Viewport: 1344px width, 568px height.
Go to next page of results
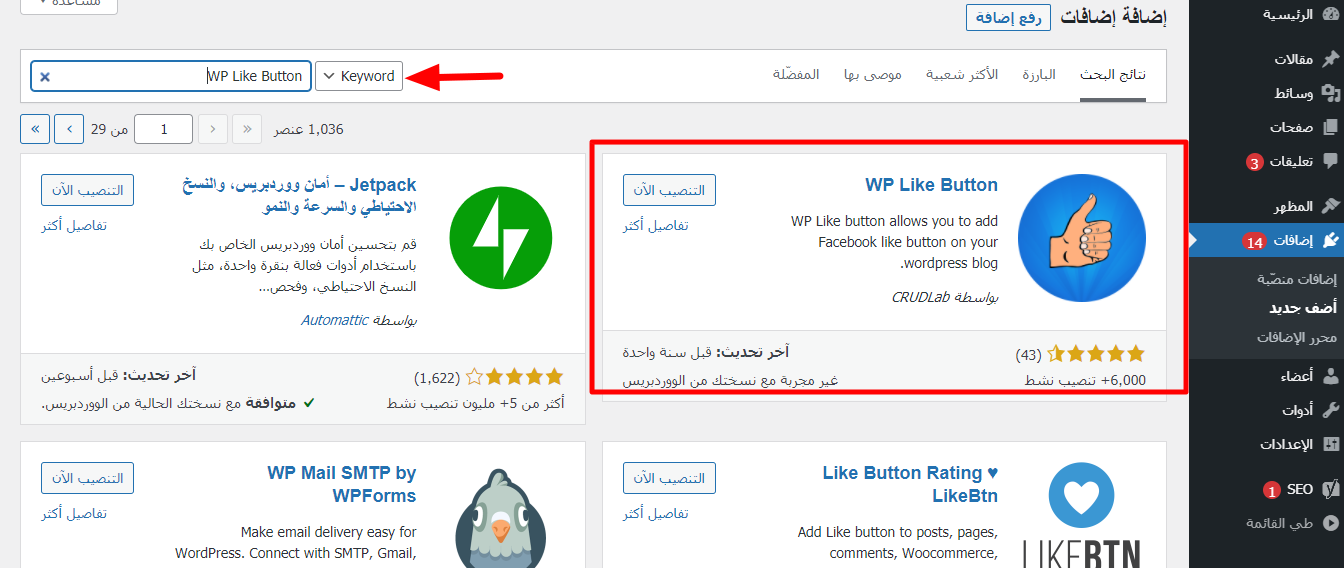pyautogui.click(x=69, y=129)
